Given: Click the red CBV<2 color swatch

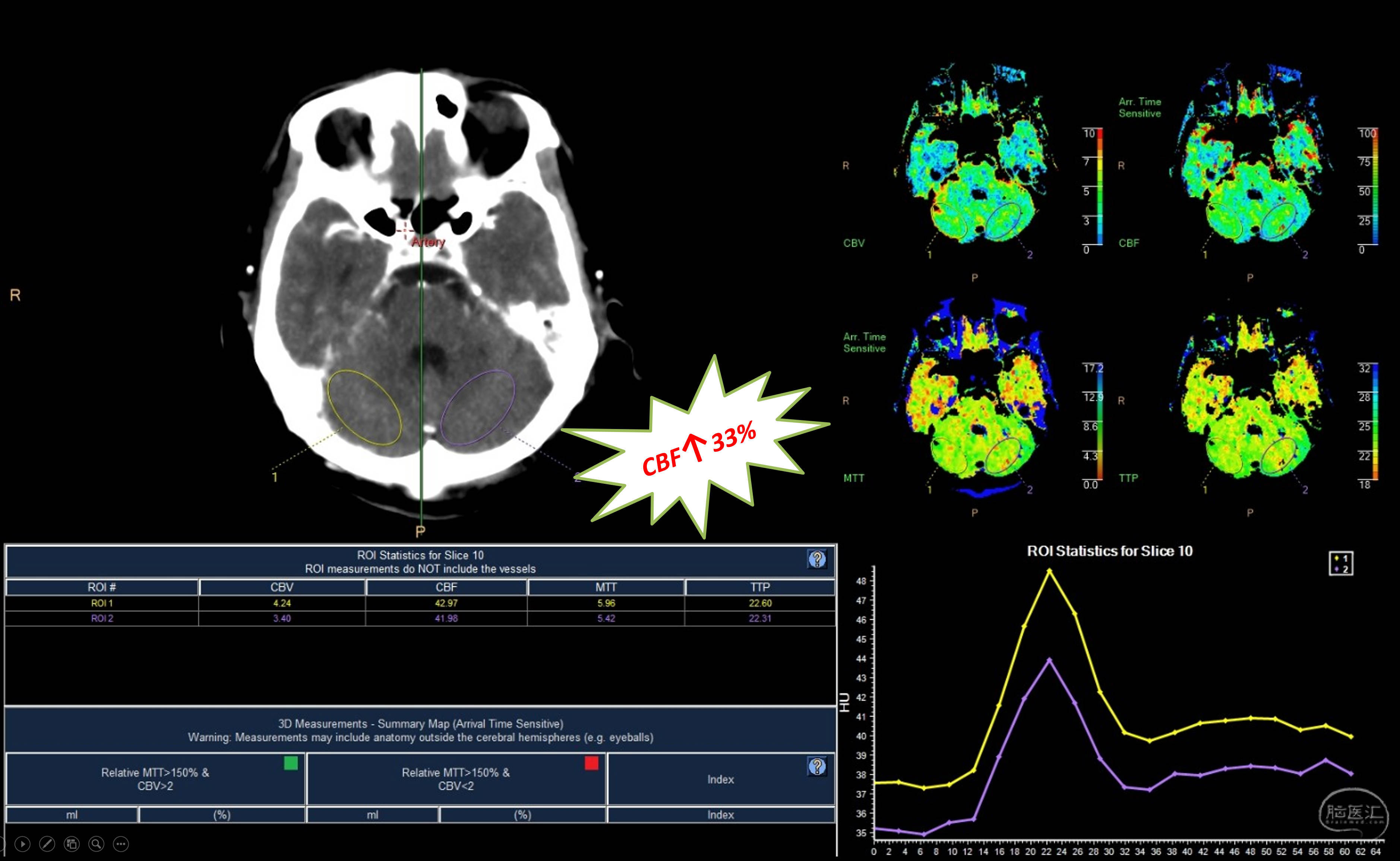Looking at the screenshot, I should tap(591, 763).
